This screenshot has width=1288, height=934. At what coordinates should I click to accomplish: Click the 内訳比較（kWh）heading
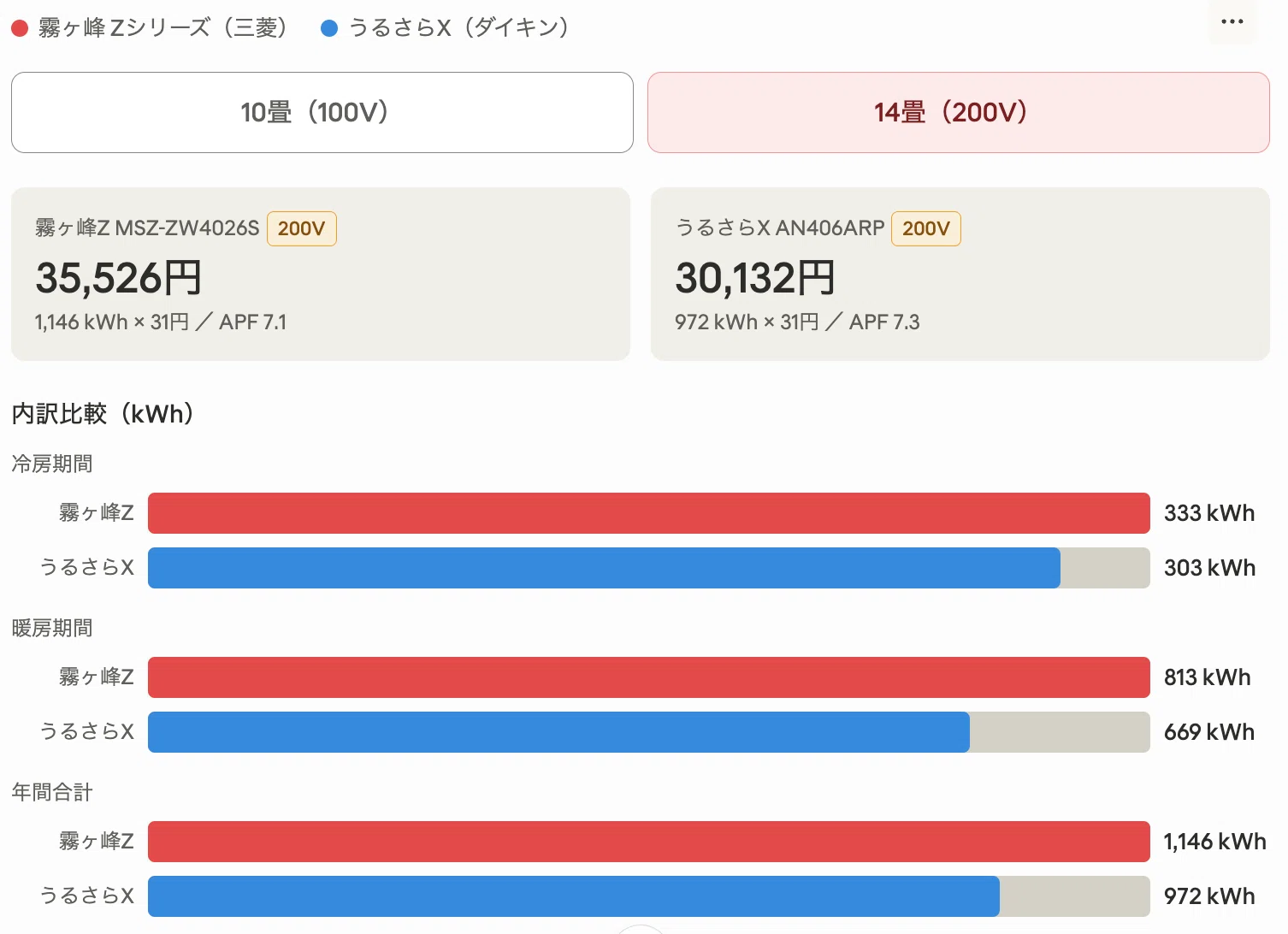pos(104,414)
